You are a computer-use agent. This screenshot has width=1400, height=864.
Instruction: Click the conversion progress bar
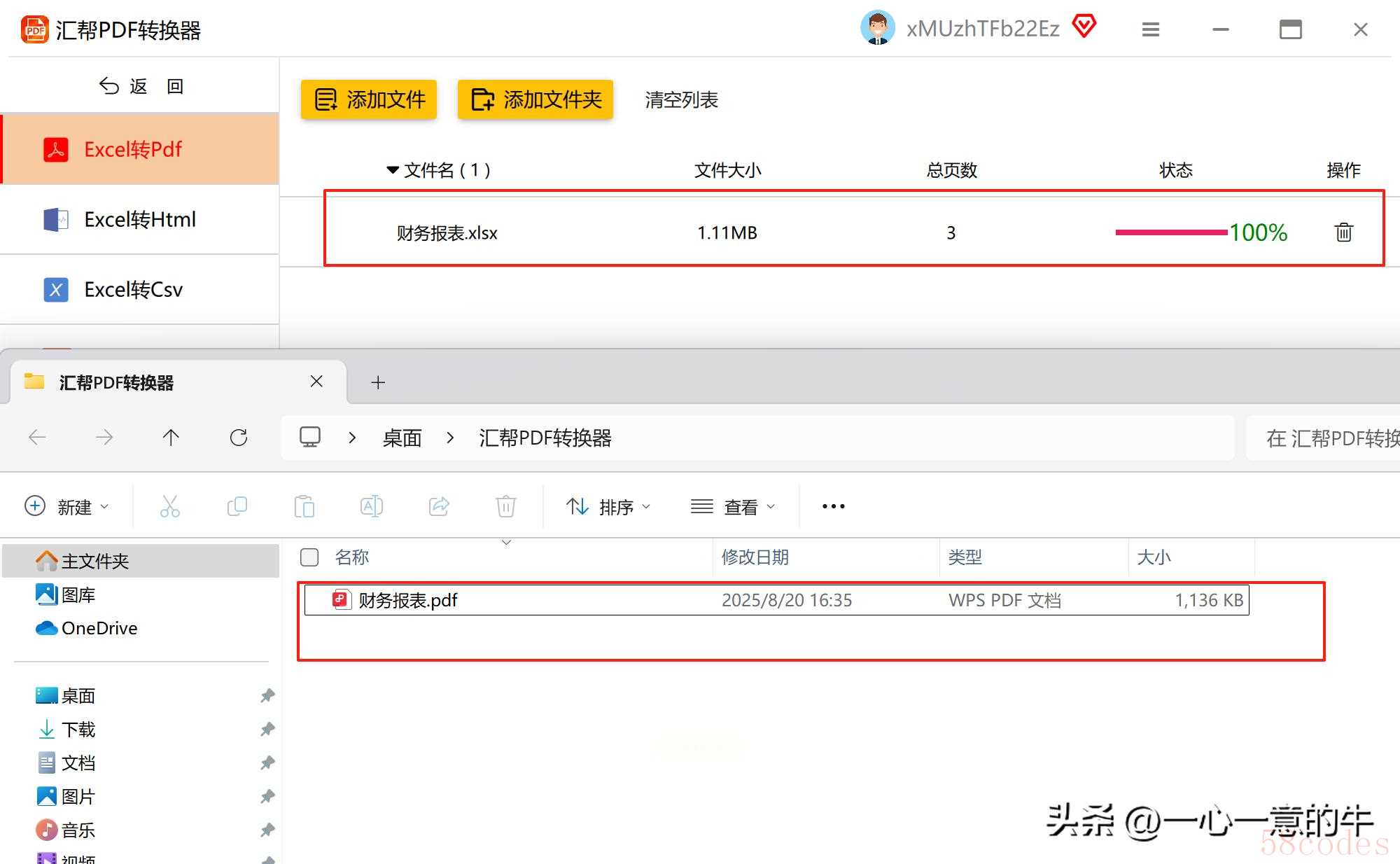point(1170,232)
